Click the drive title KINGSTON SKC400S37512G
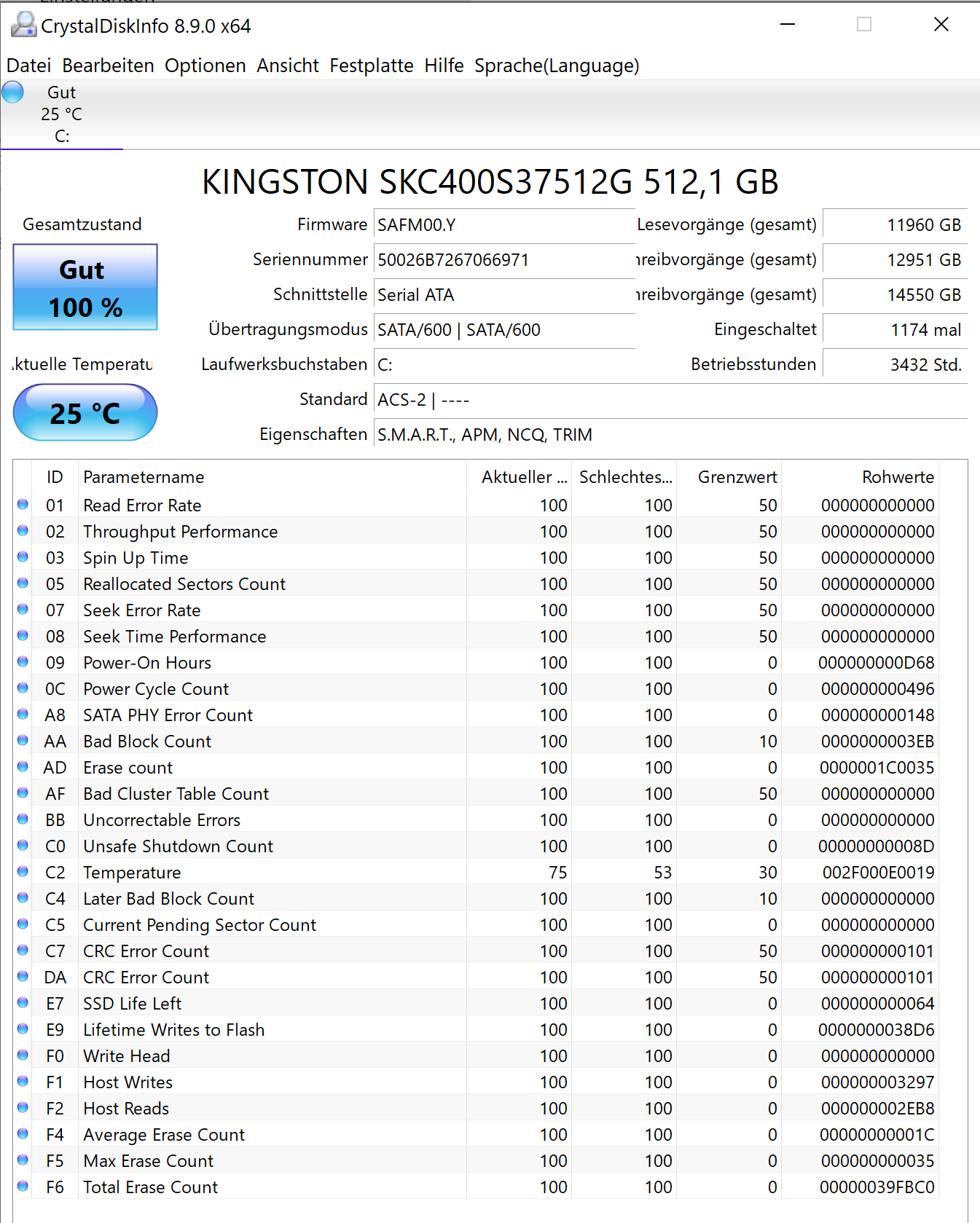Viewport: 980px width, 1223px height. click(x=490, y=181)
